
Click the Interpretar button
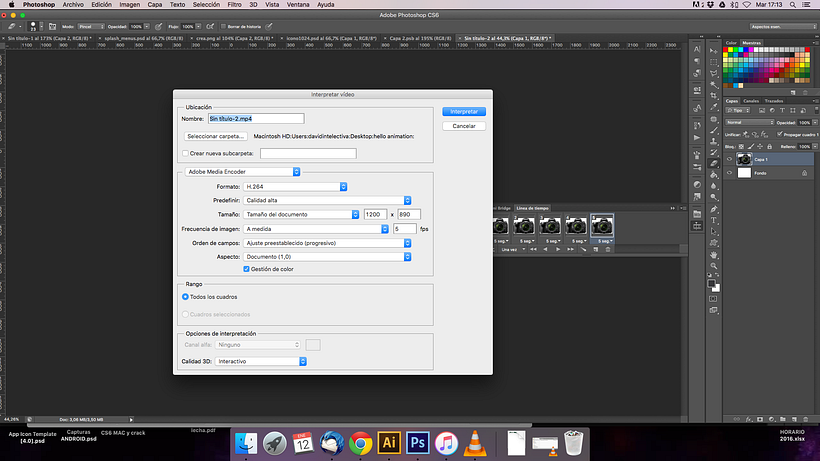464,111
